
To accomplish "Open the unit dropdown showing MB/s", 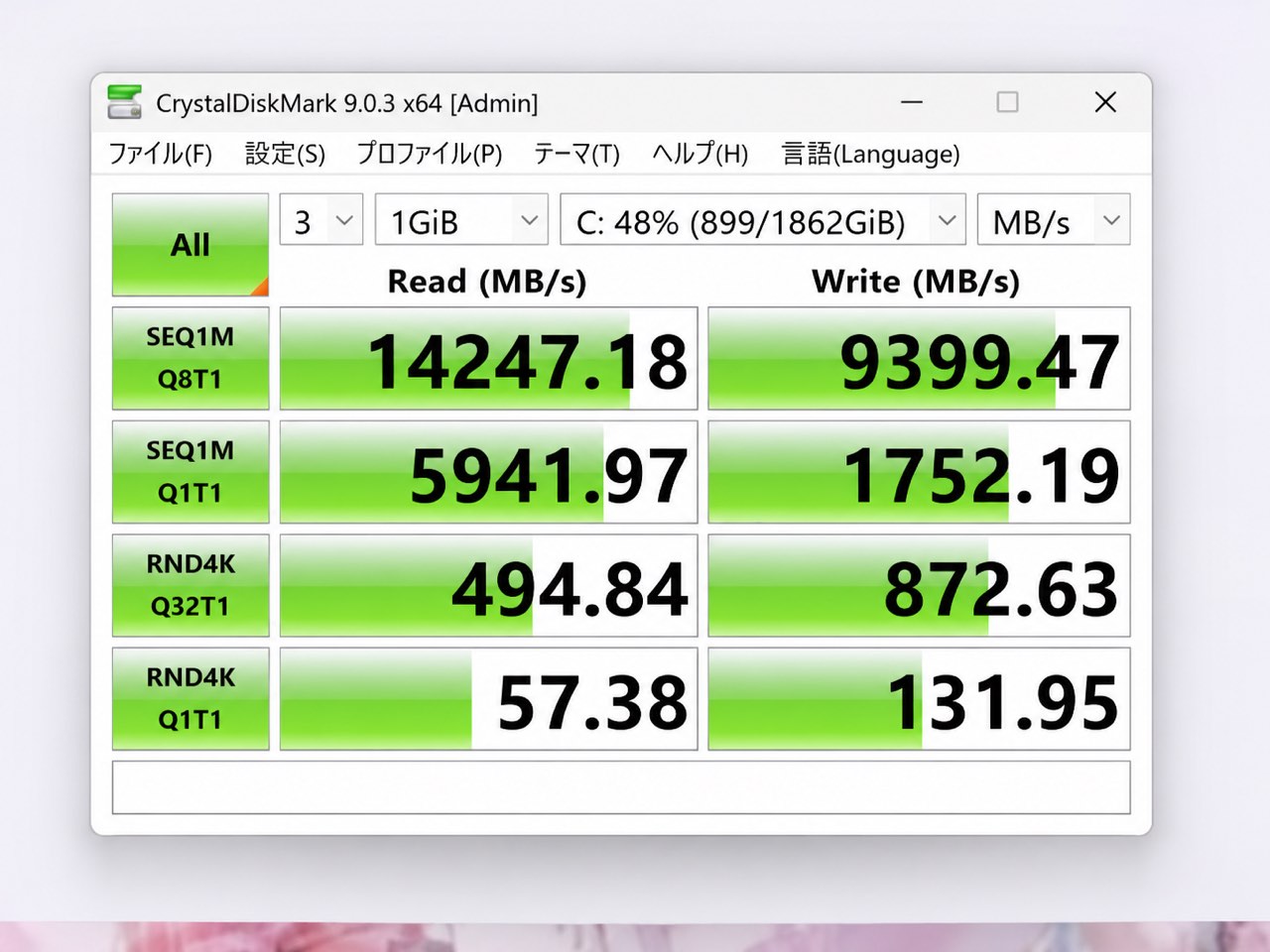I will point(1054,220).
